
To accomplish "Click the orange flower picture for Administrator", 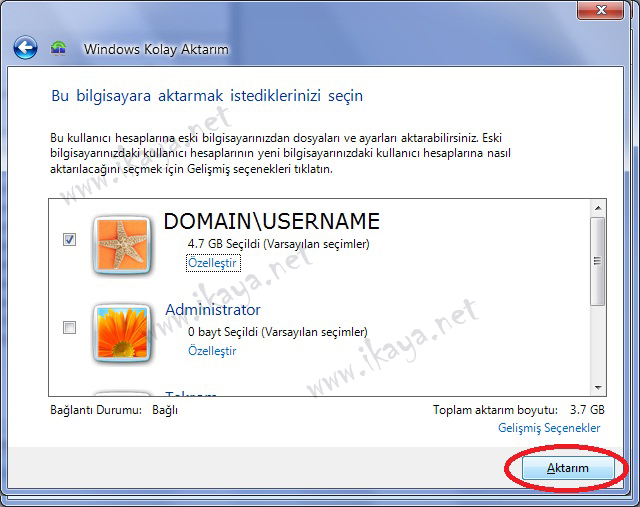I will click(x=122, y=332).
